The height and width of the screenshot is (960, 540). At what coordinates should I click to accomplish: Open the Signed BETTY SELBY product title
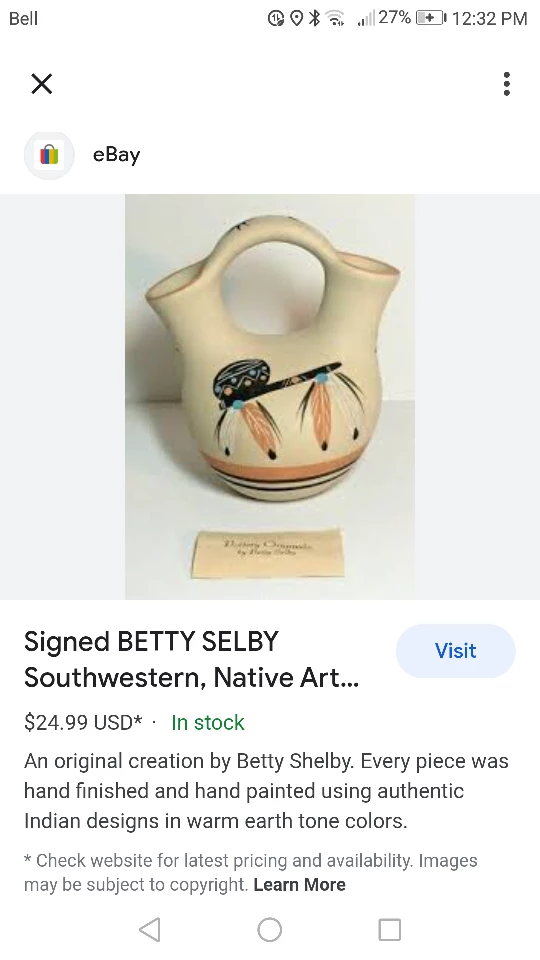pos(191,659)
